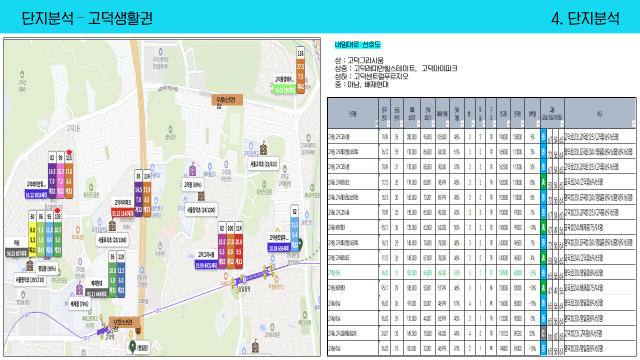Open the filter arrow on the grade column header

pyautogui.click(x=562, y=124)
